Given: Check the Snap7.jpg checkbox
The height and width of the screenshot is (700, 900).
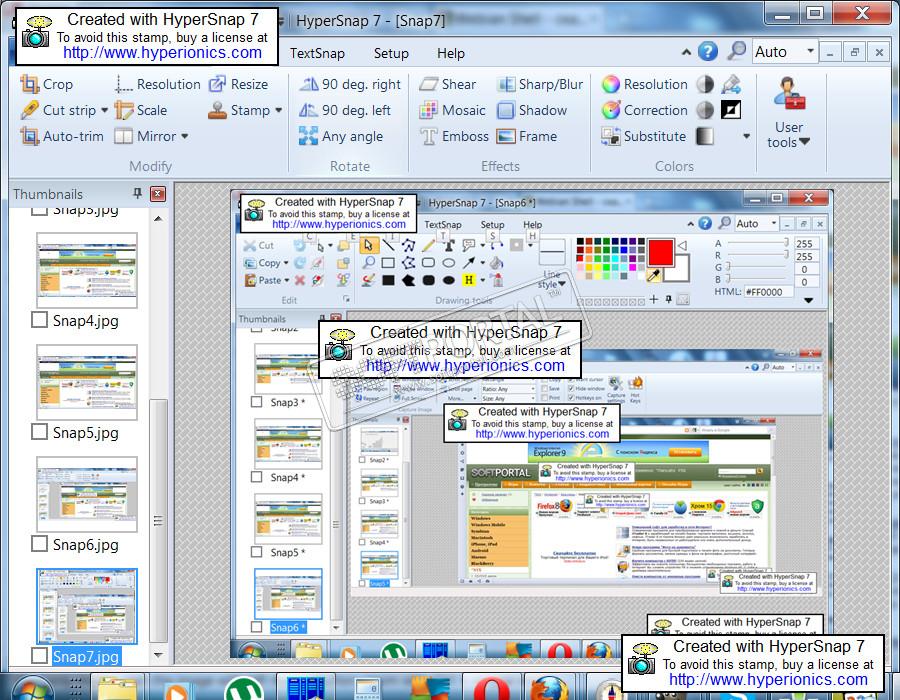Looking at the screenshot, I should tap(39, 655).
